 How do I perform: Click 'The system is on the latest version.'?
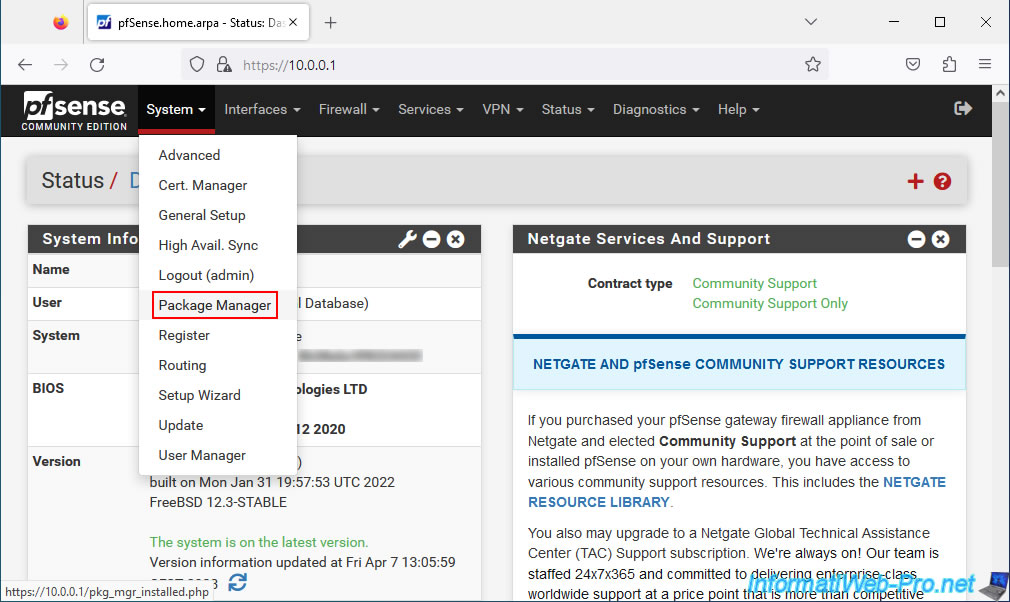pyautogui.click(x=259, y=542)
